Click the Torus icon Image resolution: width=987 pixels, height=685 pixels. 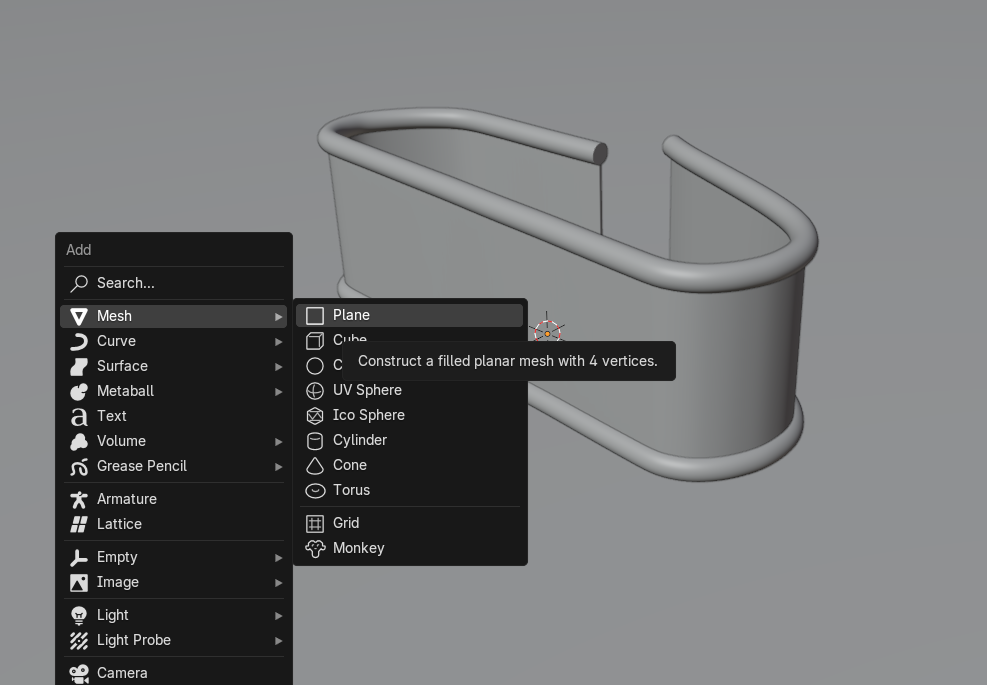[315, 491]
